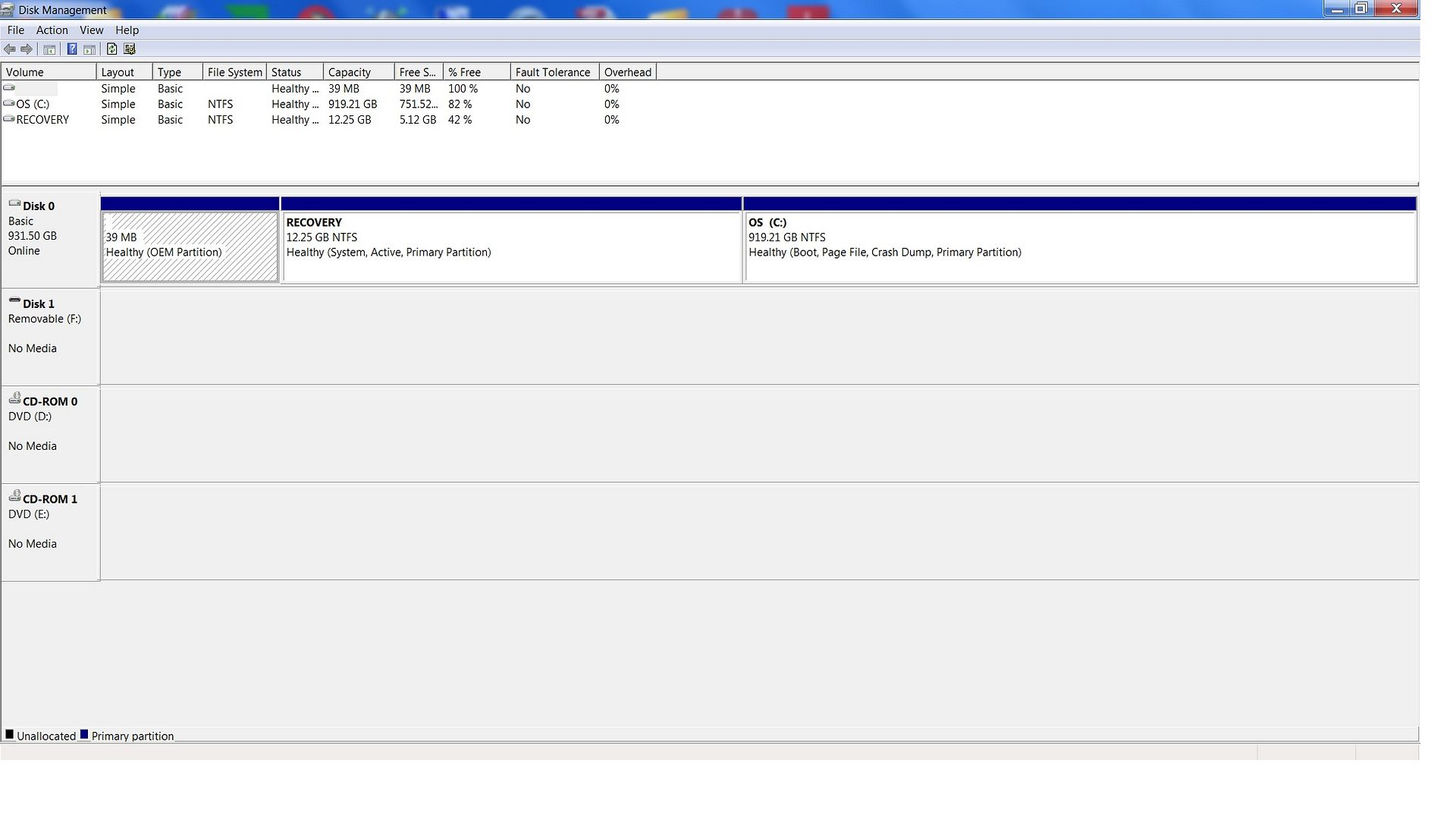Click the Disk 1 removable drive icon
Screen dimensions: 1456x814
14,301
